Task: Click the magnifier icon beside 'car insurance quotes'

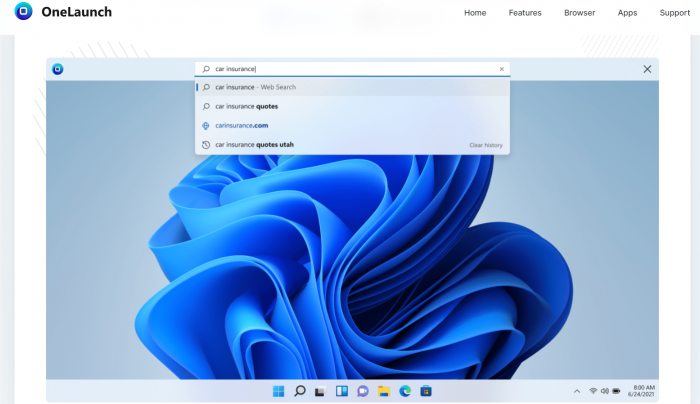Action: (x=206, y=106)
